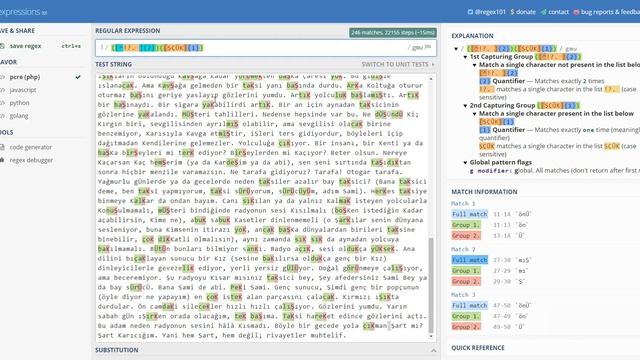Viewport: 640px width, 360px height.
Task: Click the Quick Reference heading
Action: click(478, 348)
